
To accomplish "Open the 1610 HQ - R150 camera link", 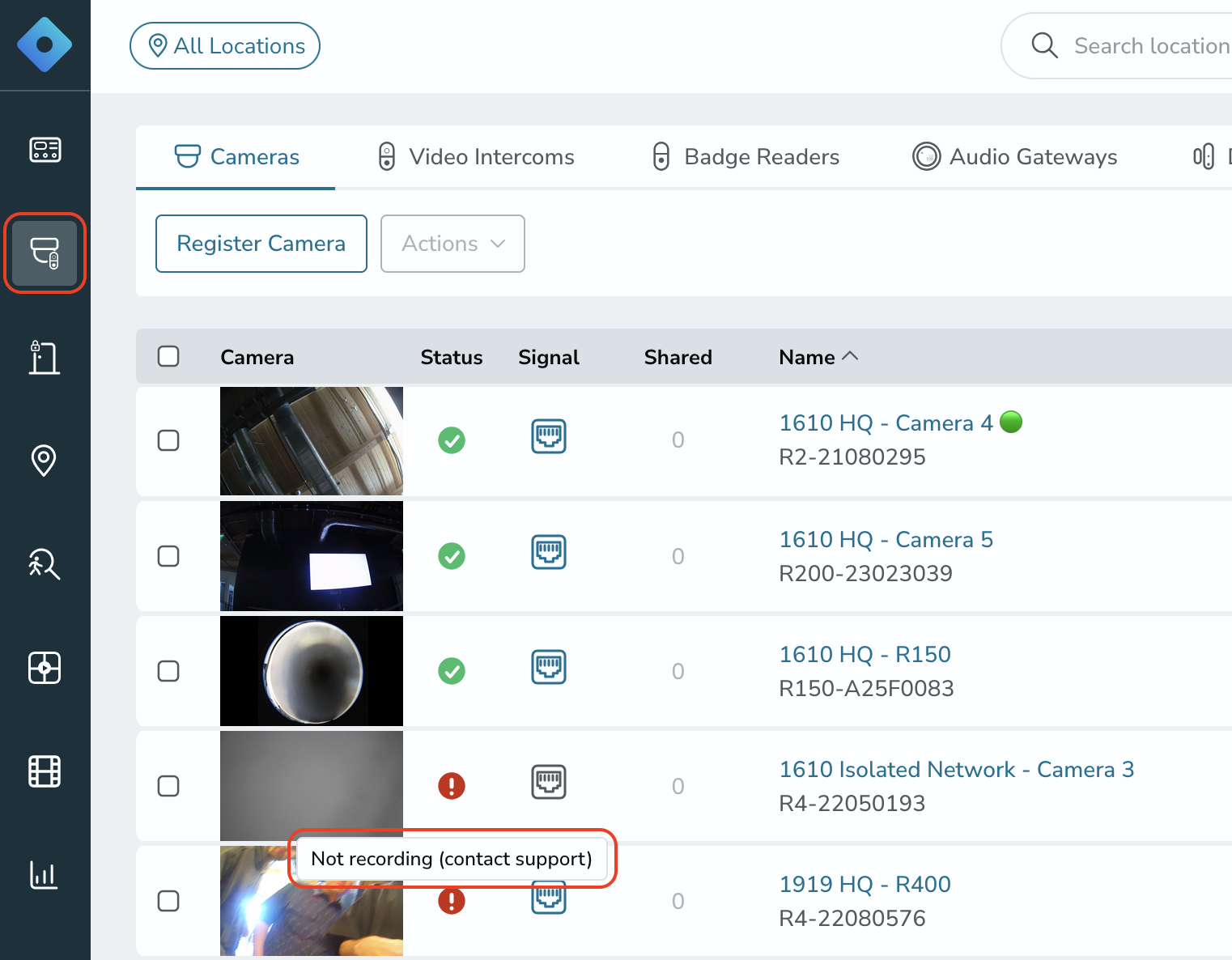I will click(865, 654).
